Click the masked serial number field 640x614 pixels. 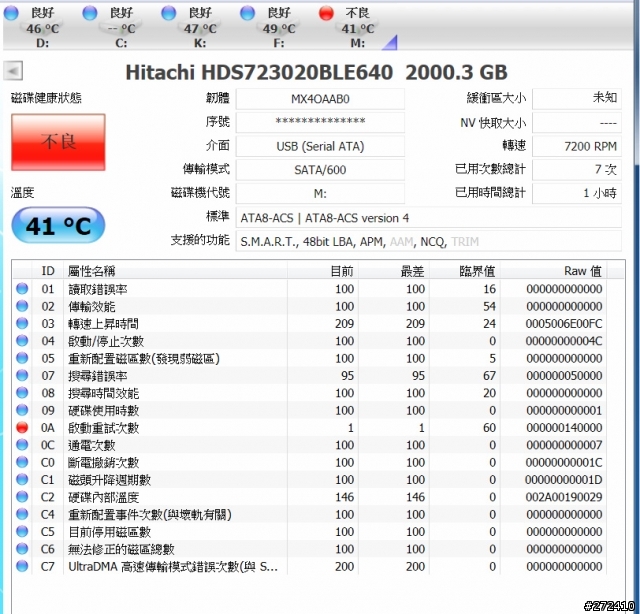click(x=320, y=122)
